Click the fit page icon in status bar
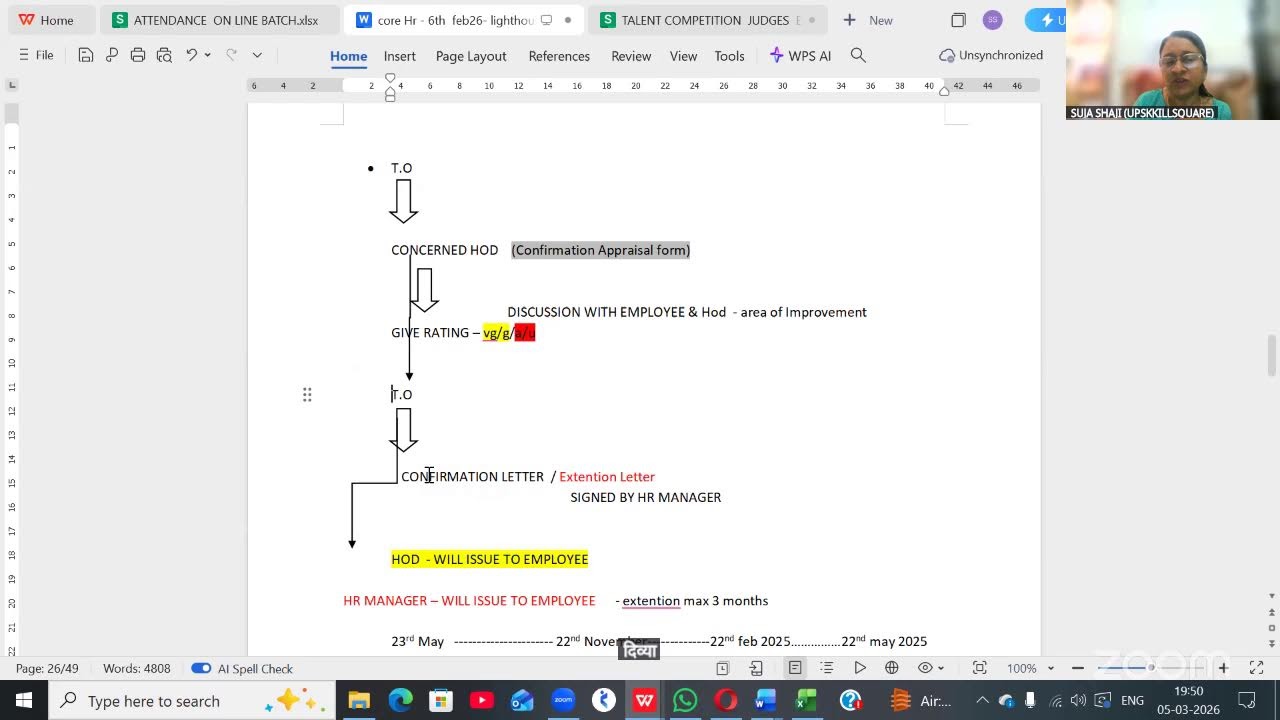Image resolution: width=1280 pixels, height=720 pixels. [x=980, y=668]
